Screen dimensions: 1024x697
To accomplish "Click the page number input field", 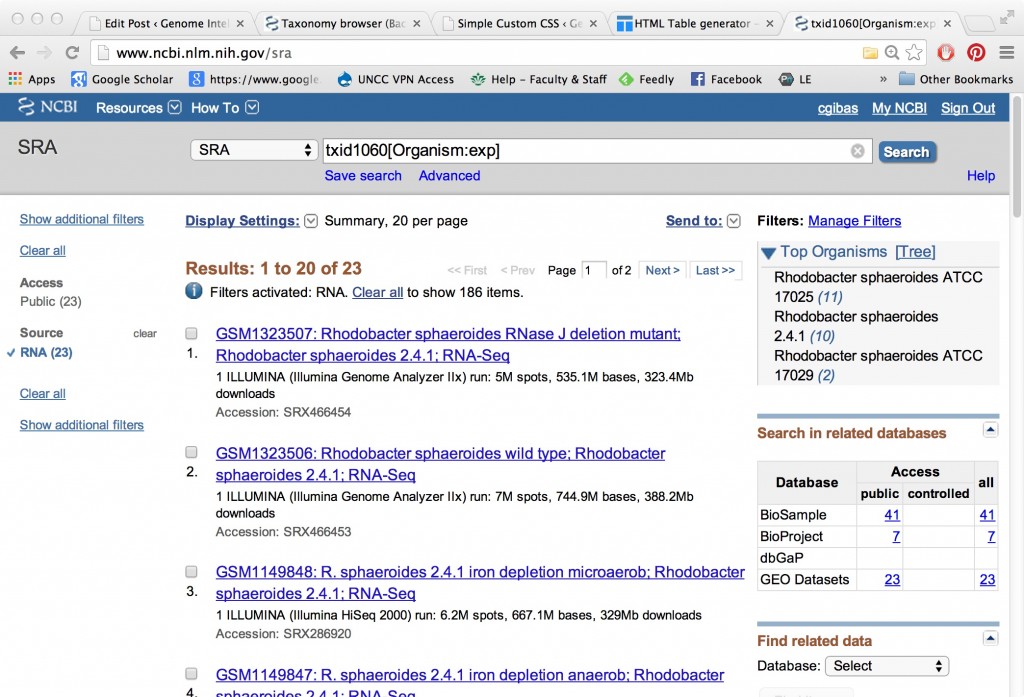I will click(594, 270).
